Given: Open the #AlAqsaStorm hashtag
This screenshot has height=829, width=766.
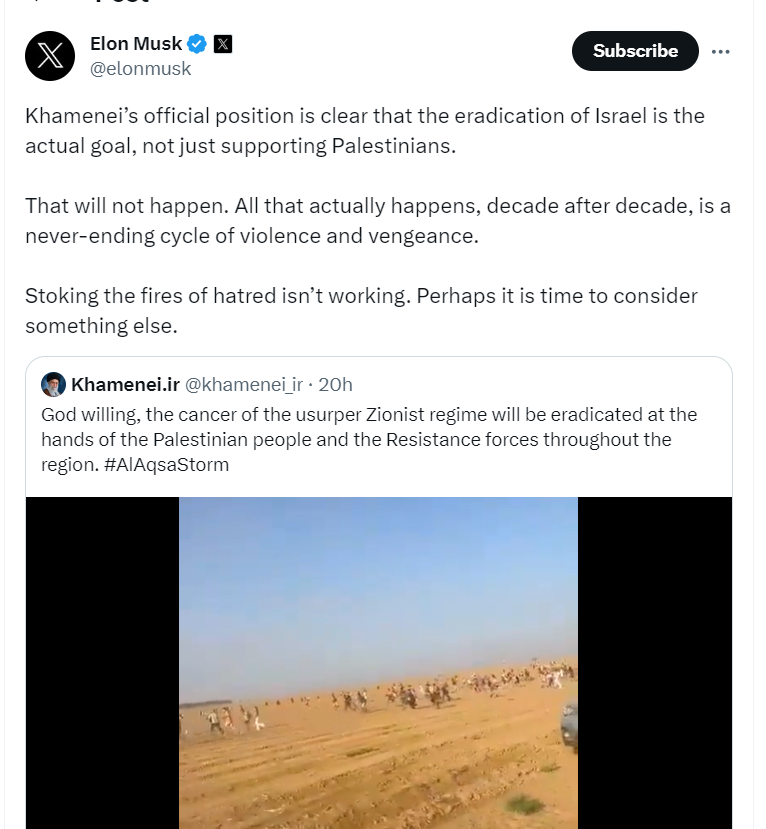Looking at the screenshot, I should pyautogui.click(x=166, y=465).
